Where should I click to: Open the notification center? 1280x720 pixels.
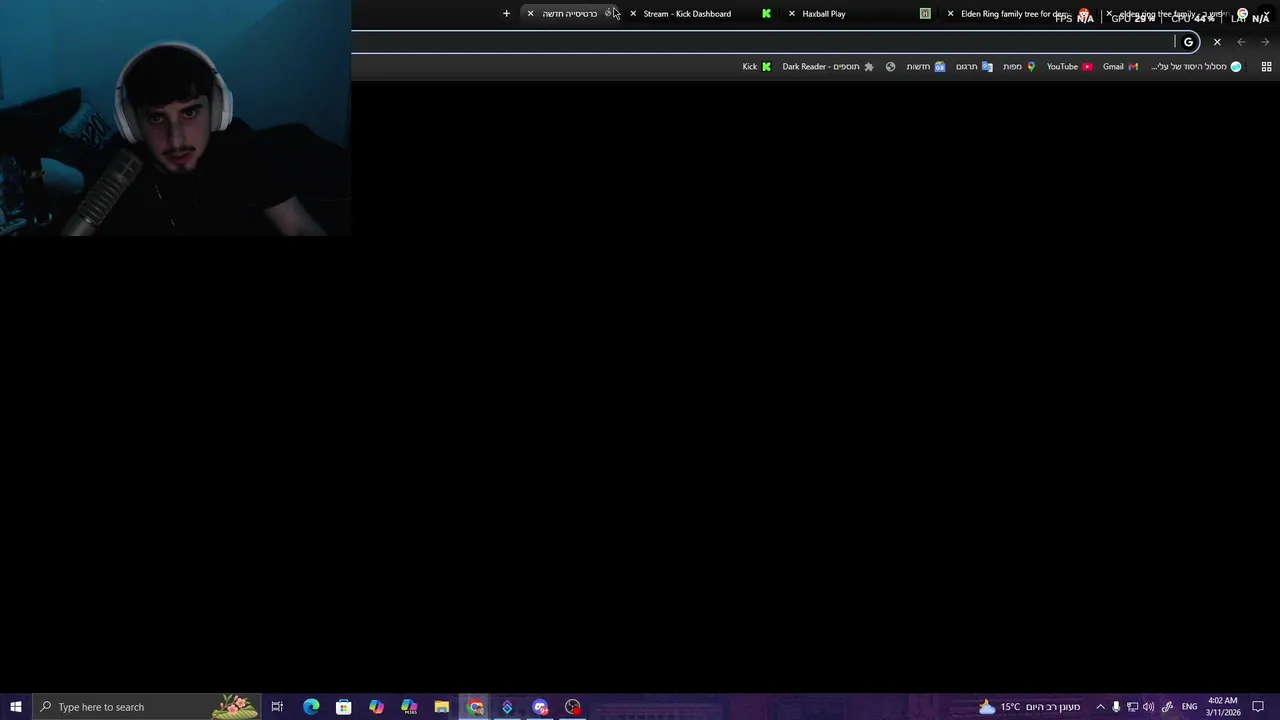pyautogui.click(x=1259, y=707)
